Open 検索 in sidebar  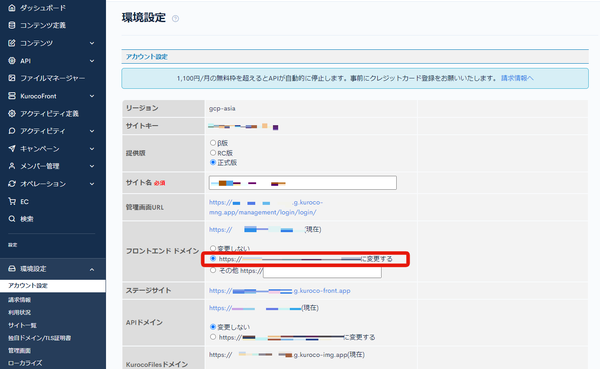coord(27,219)
